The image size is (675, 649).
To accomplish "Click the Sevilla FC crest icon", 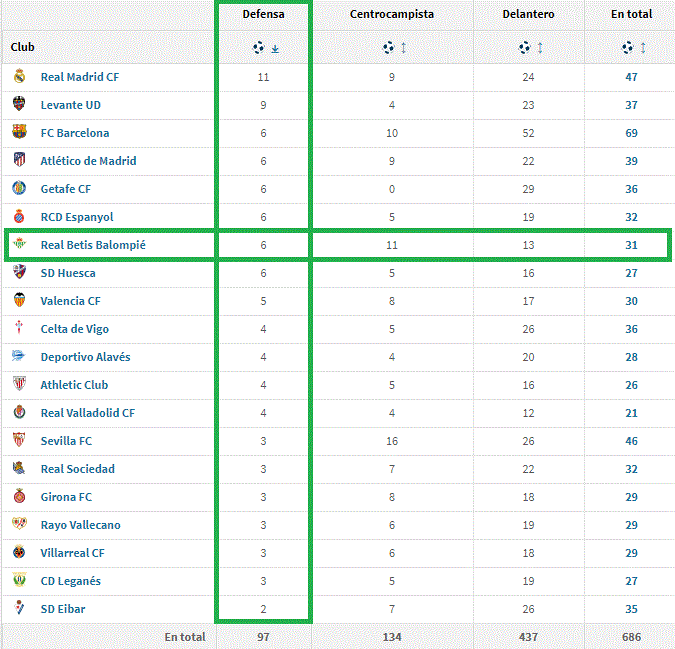I will pos(19,441).
